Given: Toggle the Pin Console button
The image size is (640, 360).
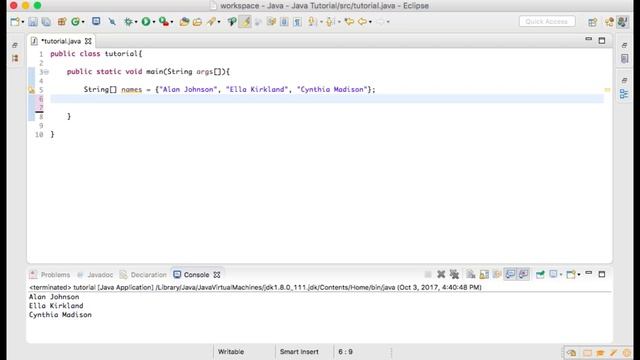Looking at the screenshot, I should [540, 274].
